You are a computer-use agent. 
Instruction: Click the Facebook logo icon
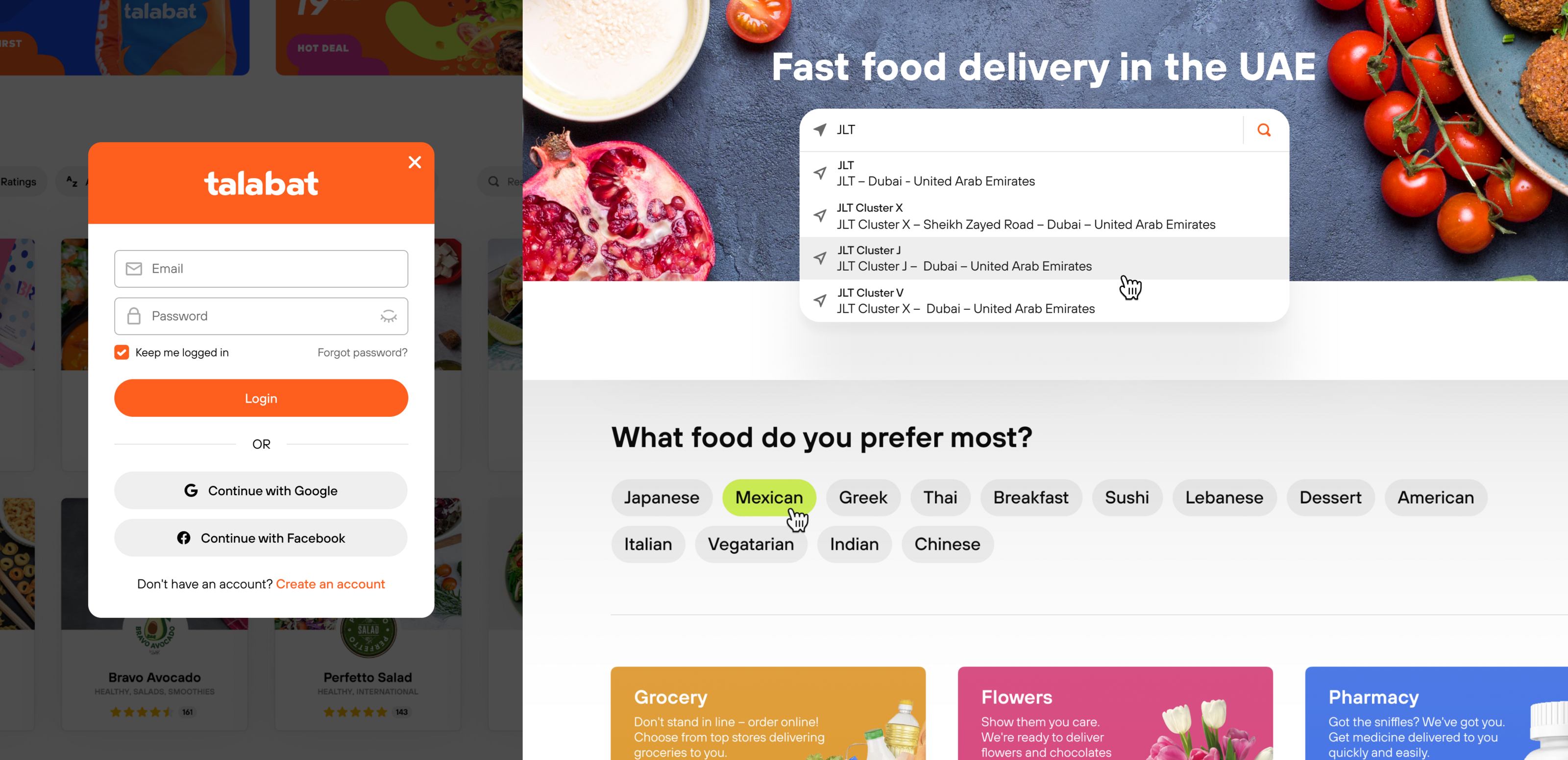[x=184, y=538]
